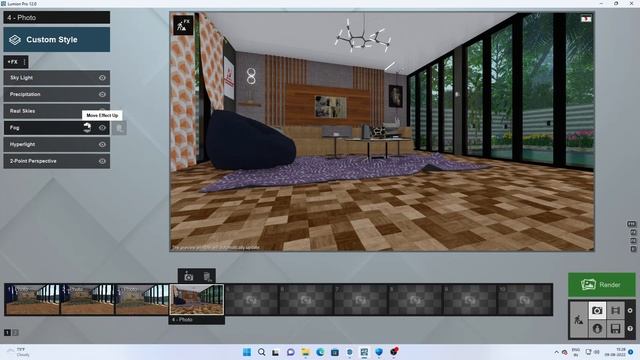This screenshot has width=640, height=360.
Task: Open photo slot options beside store camera icon
Action: 207,276
